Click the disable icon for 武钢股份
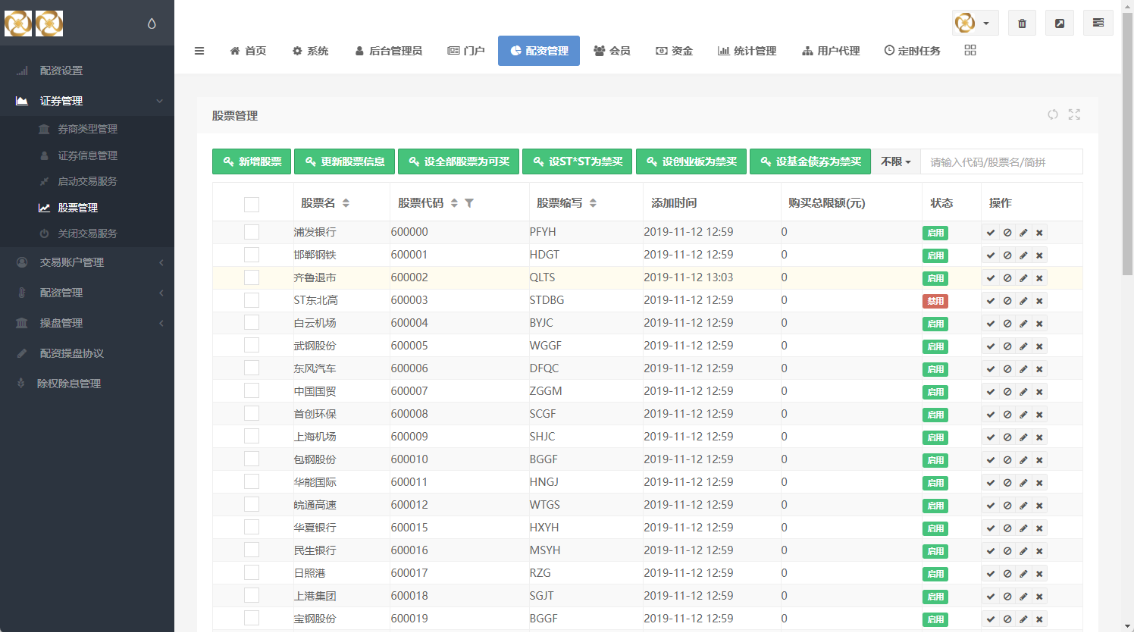This screenshot has width=1134, height=632. (x=1007, y=346)
